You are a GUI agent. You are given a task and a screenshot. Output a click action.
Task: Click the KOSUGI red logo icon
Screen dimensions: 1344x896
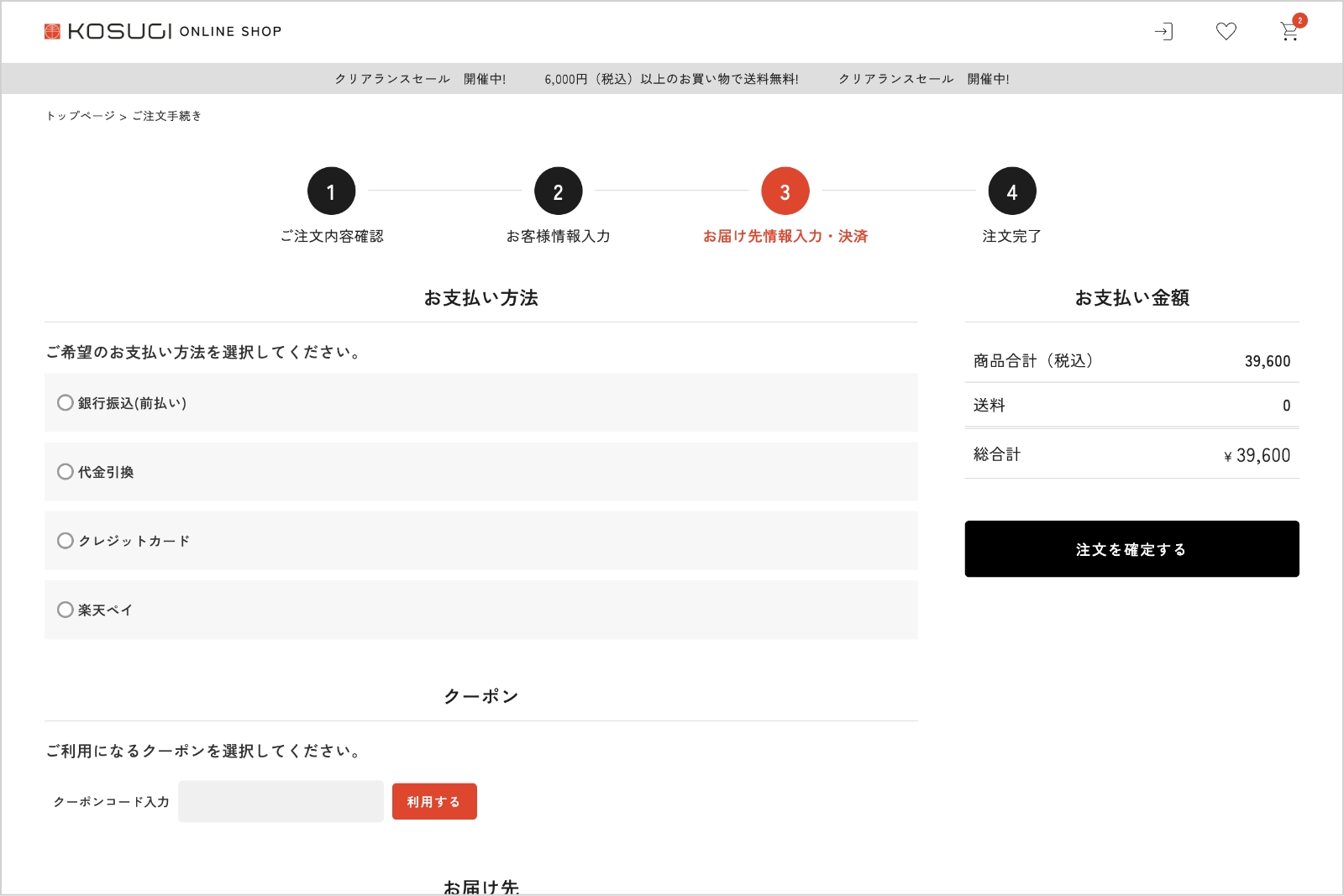tap(52, 32)
